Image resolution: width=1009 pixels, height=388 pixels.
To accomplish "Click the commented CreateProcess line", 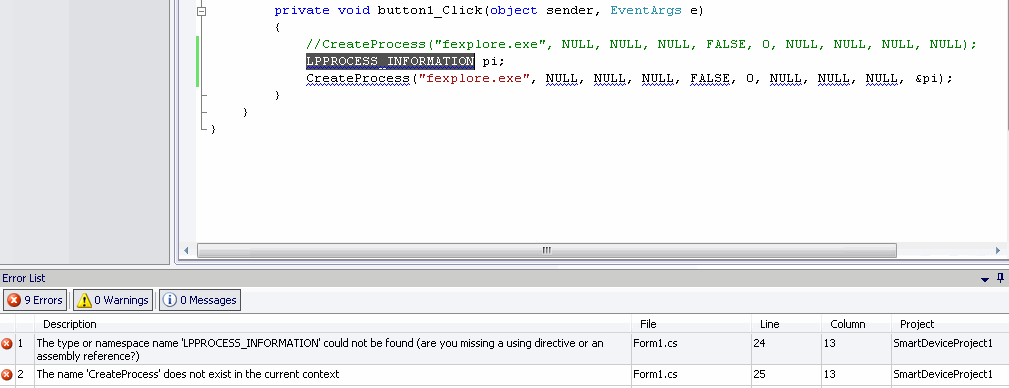I will tap(642, 44).
